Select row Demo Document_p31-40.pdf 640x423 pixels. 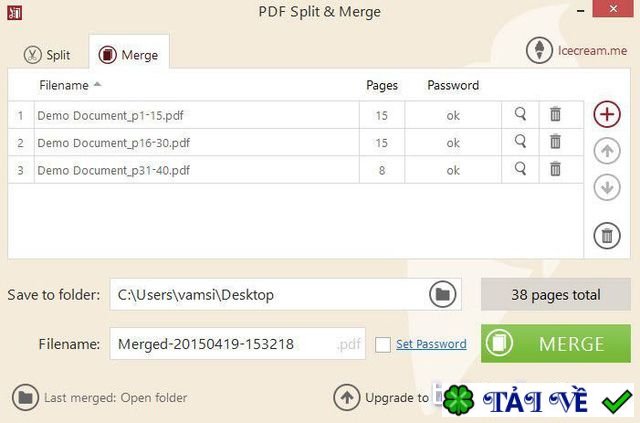(296, 170)
